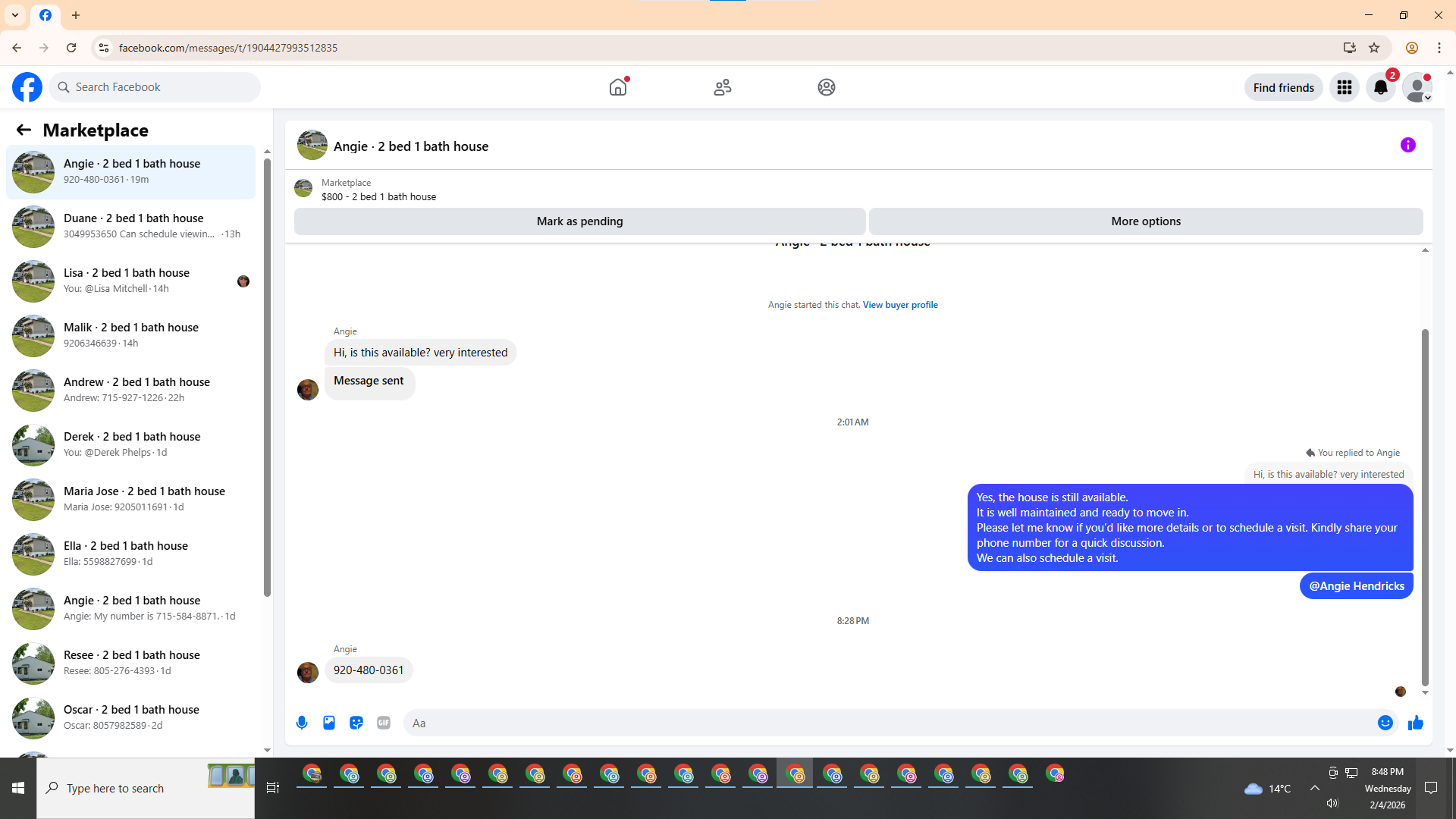
Task: Open the Facebook notifications bell
Action: coord(1380,87)
